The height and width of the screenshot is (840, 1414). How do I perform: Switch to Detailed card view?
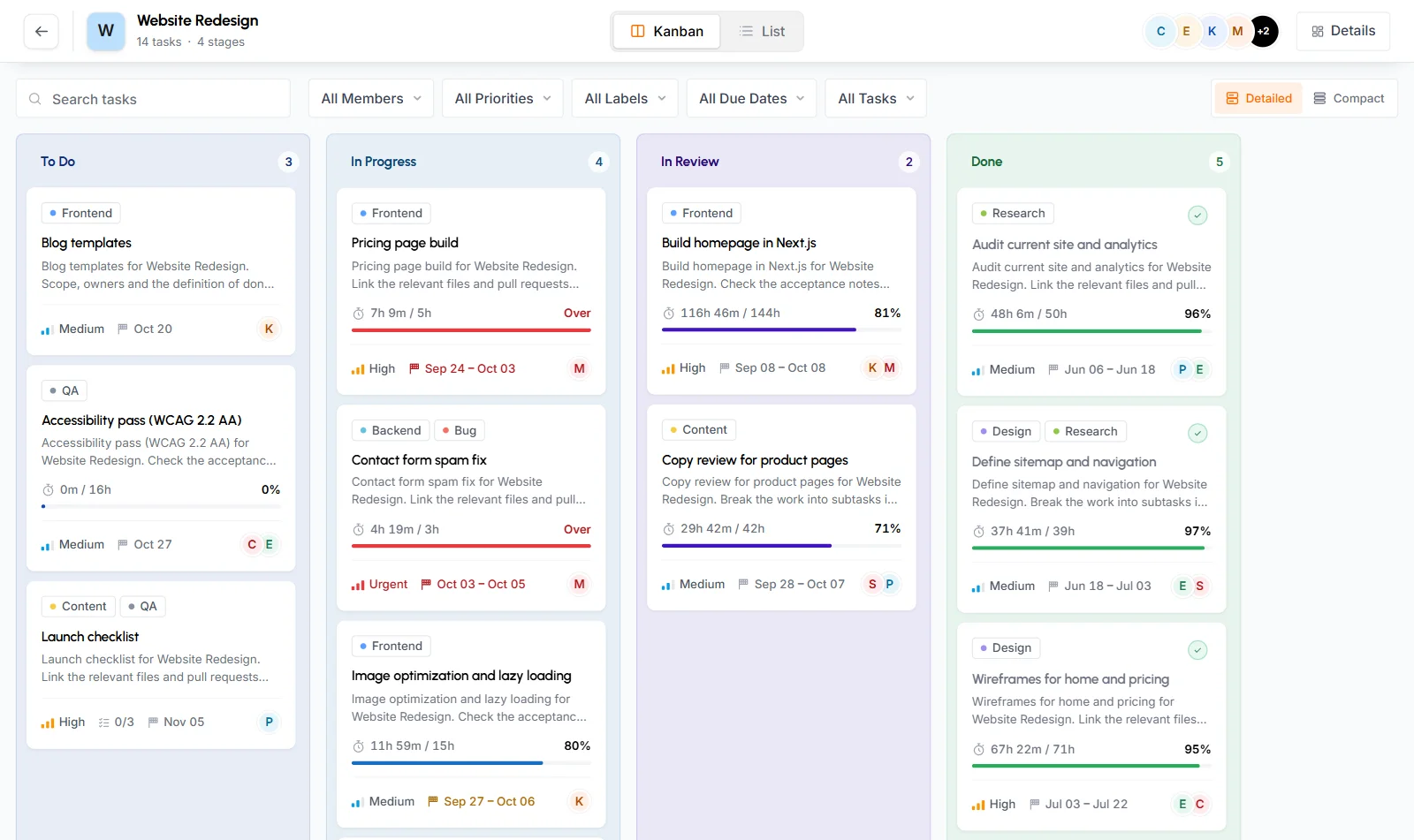1258,99
